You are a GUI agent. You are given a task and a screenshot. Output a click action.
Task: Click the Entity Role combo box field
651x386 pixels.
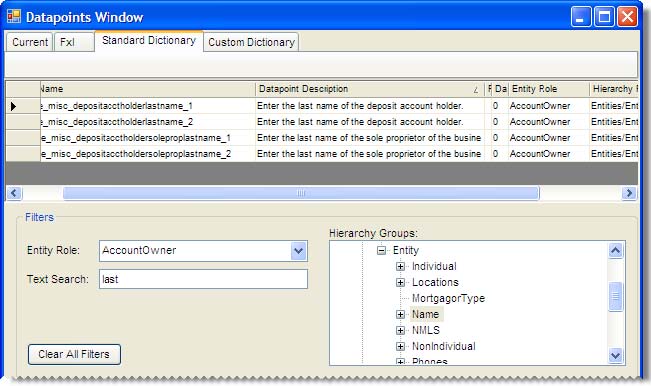pyautogui.click(x=203, y=251)
